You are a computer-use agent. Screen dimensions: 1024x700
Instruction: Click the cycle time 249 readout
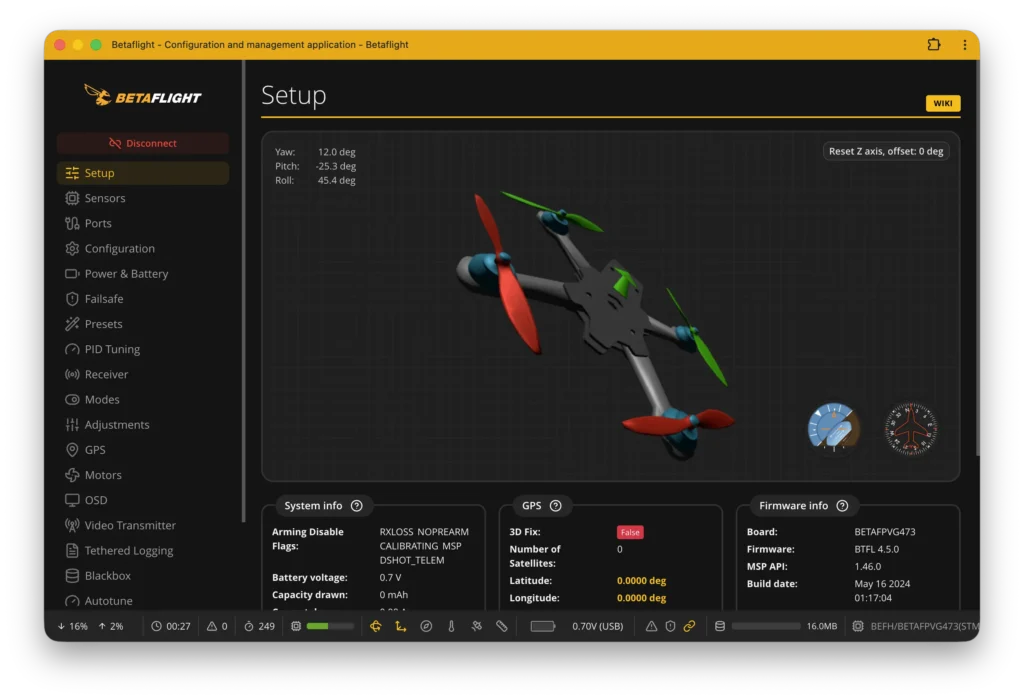click(x=259, y=626)
